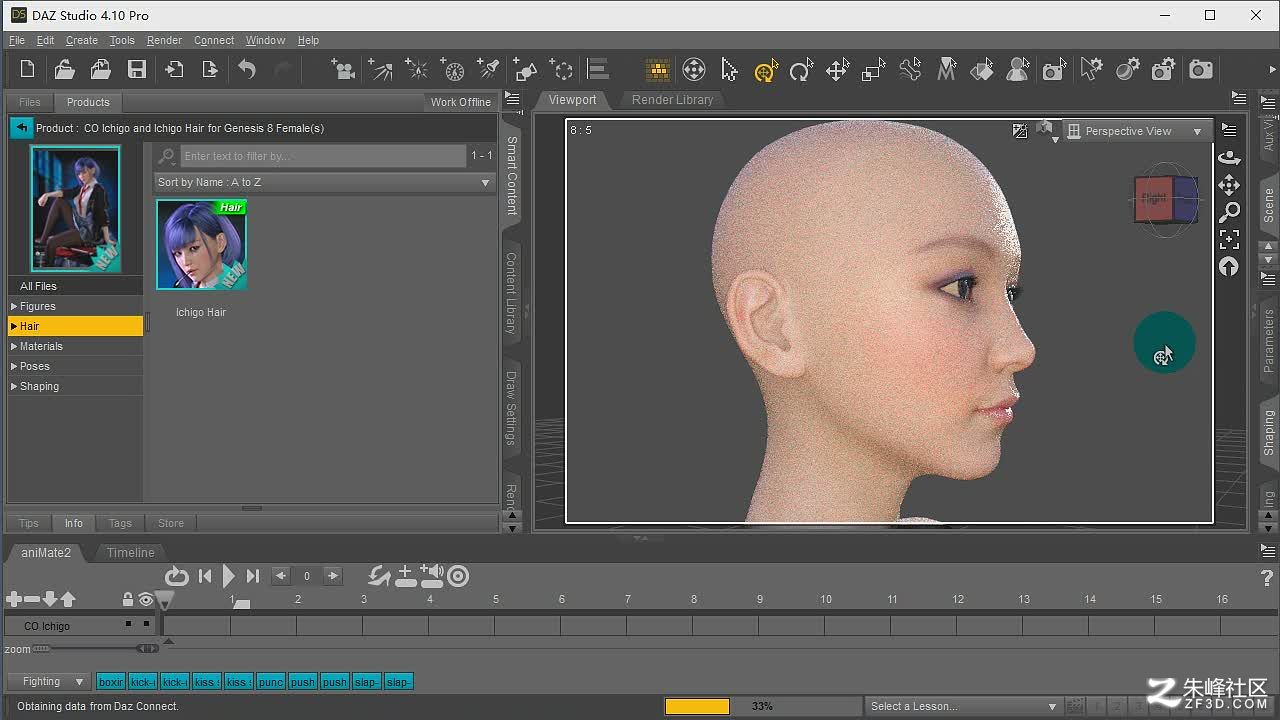Viewport: 1280px width, 720px height.
Task: Select the ActivePose bone tool
Action: (x=910, y=69)
